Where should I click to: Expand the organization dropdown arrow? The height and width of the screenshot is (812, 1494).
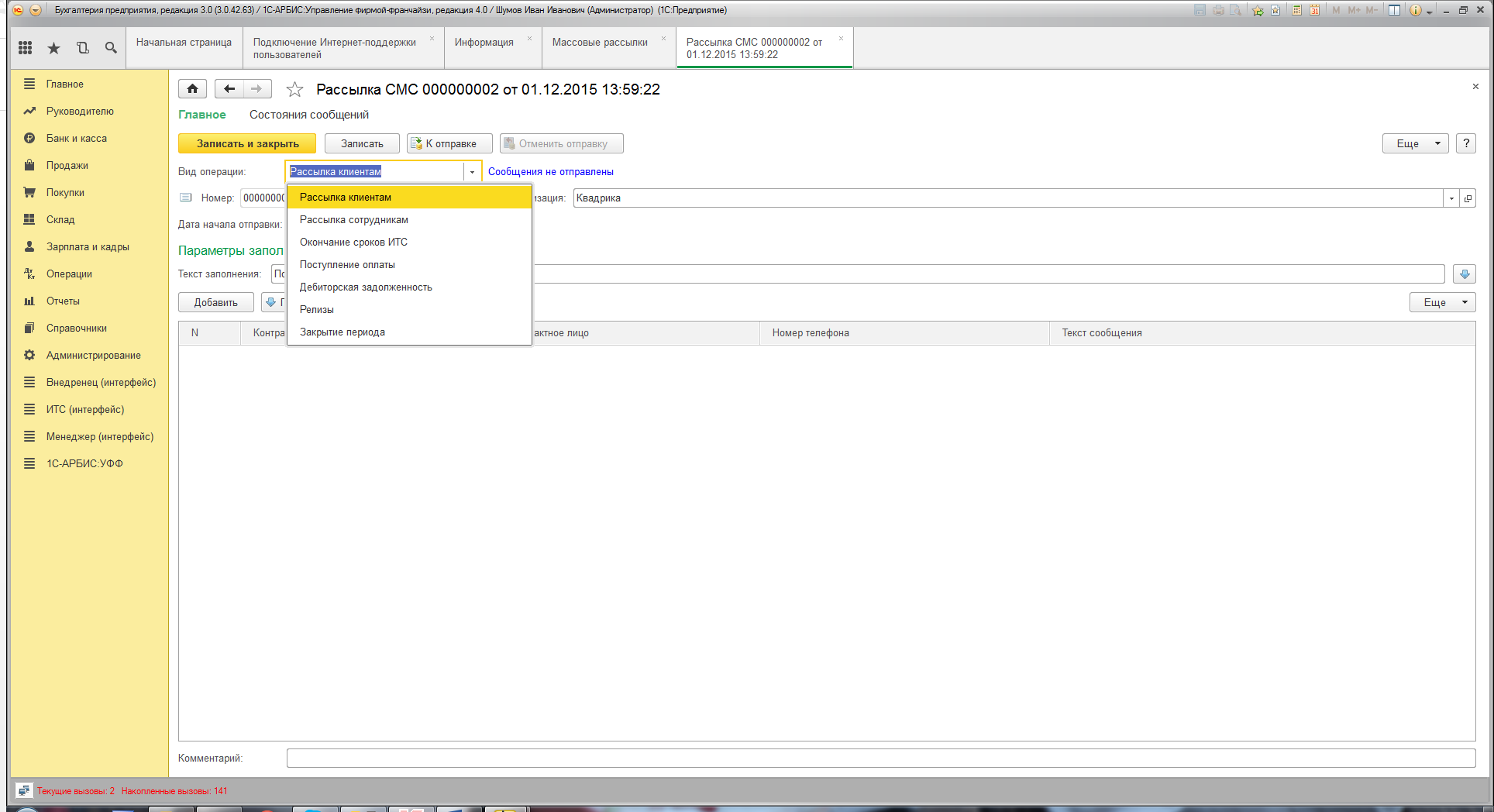click(x=1451, y=198)
